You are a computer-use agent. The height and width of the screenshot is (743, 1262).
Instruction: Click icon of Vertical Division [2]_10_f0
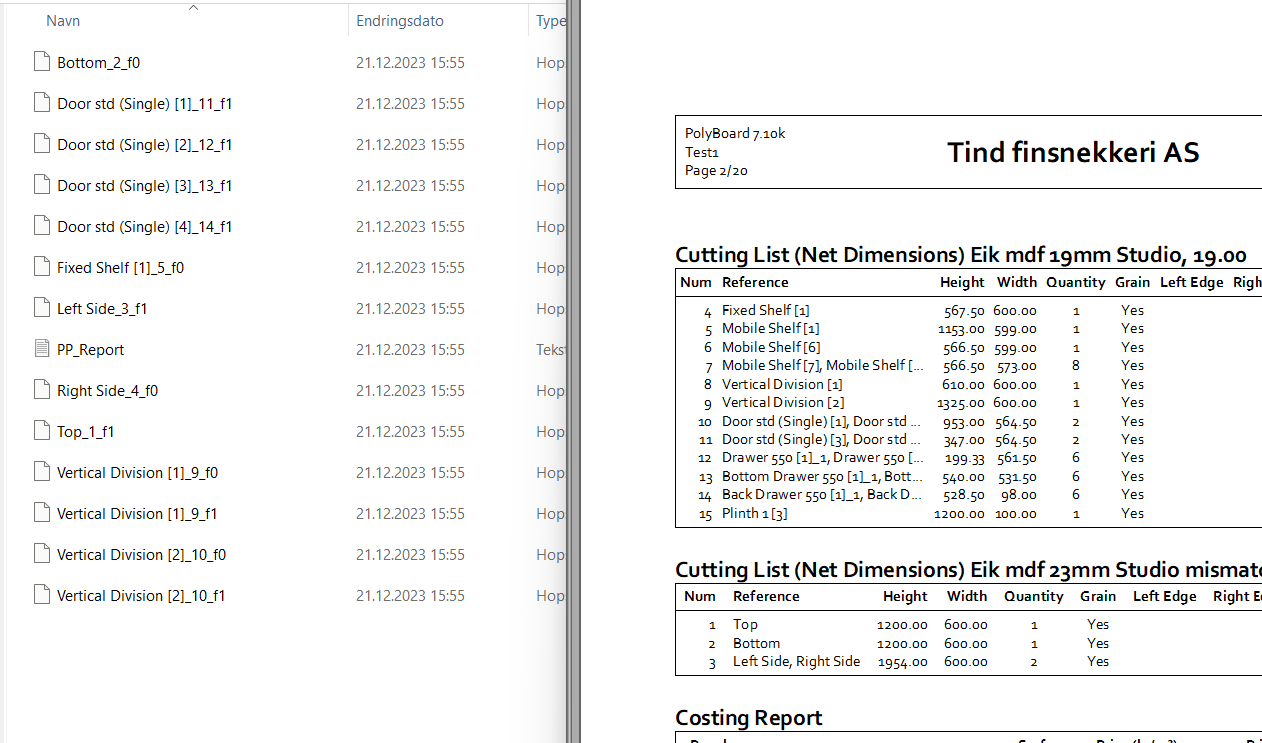click(x=41, y=554)
